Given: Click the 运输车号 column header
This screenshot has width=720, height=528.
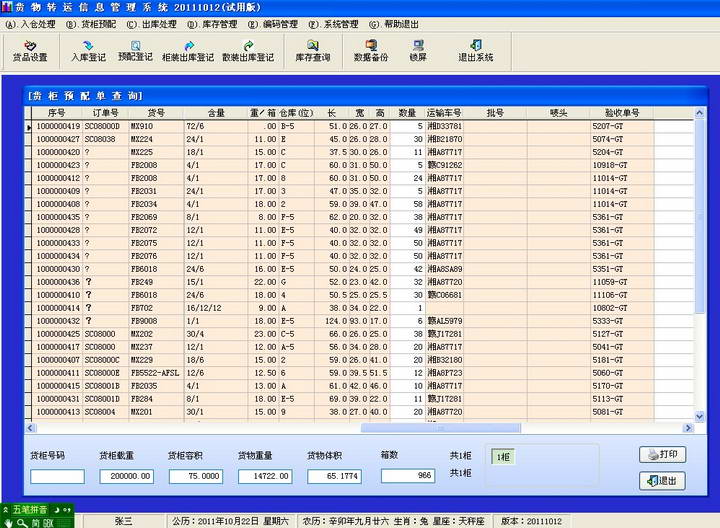Looking at the screenshot, I should [444, 112].
